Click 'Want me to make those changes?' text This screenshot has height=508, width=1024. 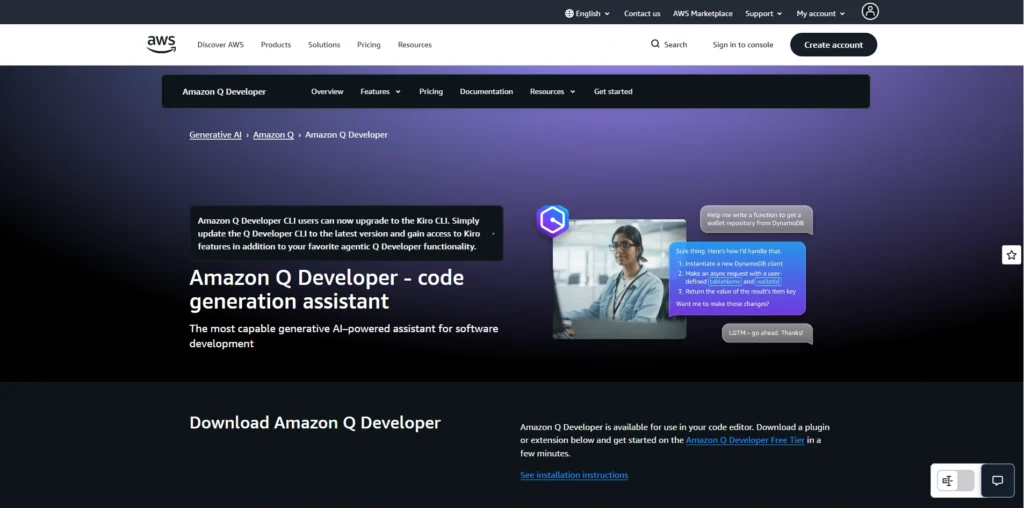[722, 304]
